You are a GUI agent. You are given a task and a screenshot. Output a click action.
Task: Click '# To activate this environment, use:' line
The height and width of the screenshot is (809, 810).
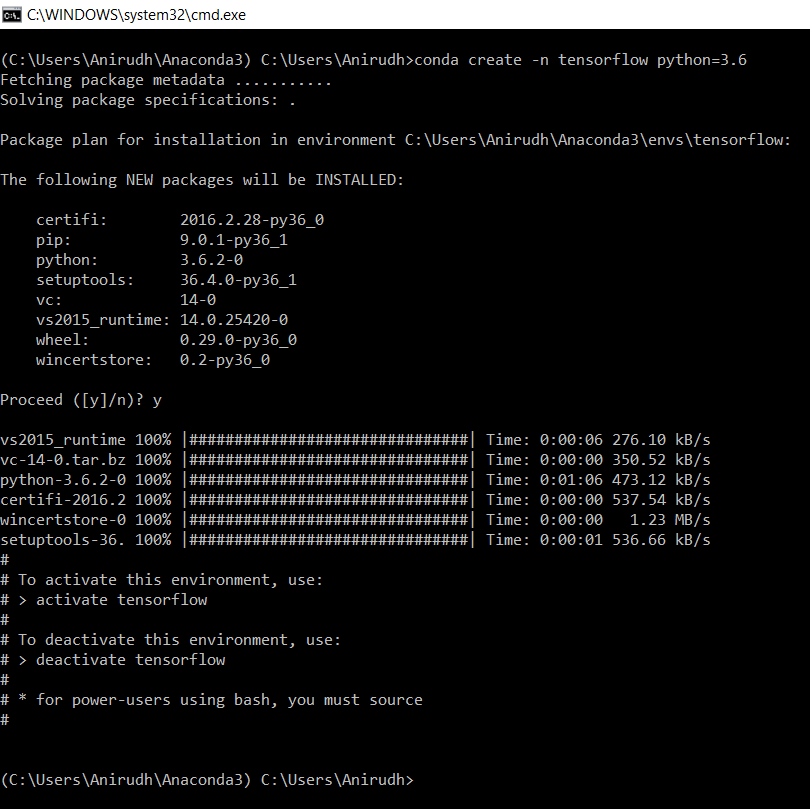click(162, 580)
